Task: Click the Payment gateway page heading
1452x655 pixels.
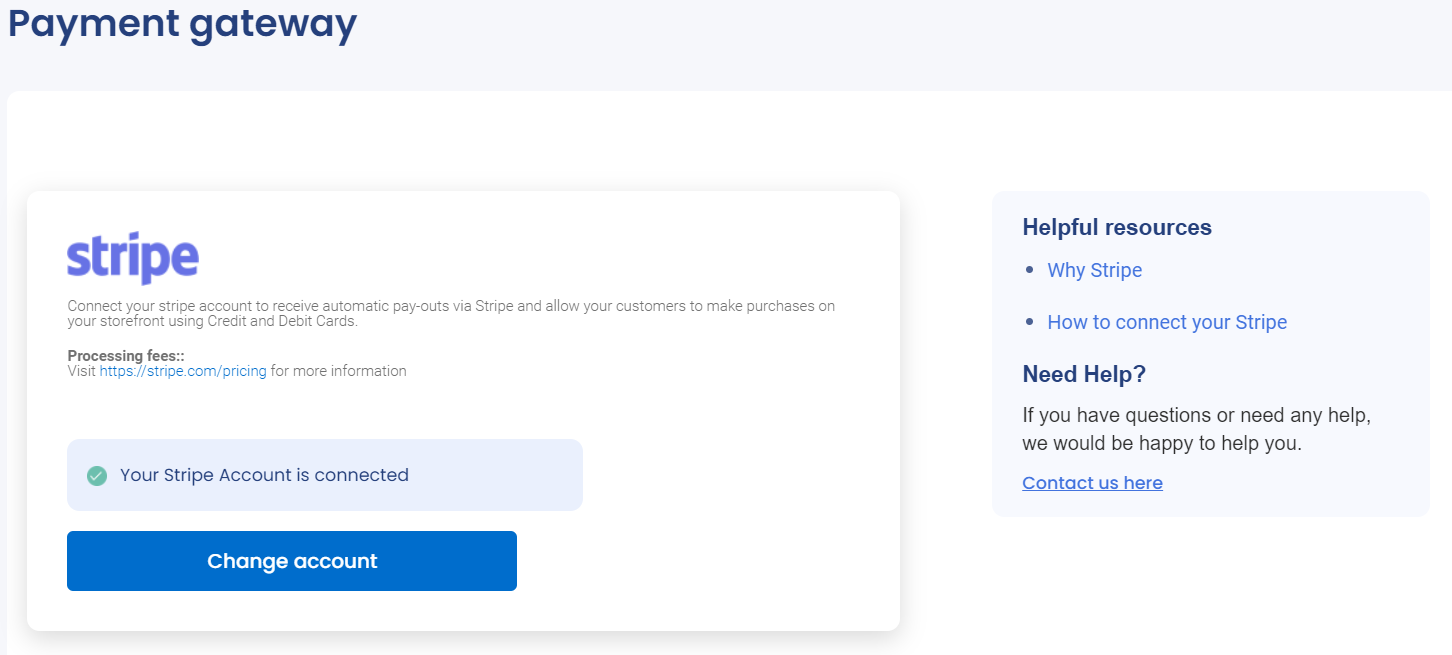Action: pos(182,22)
